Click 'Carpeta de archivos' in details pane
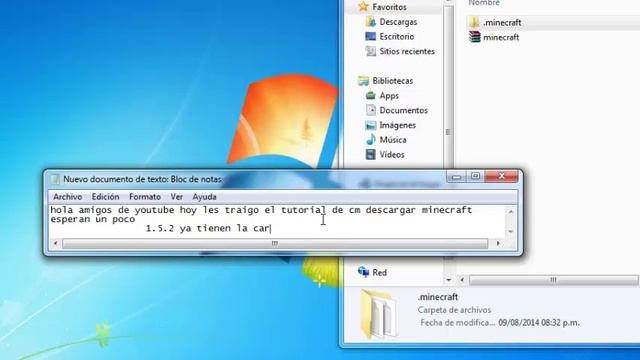This screenshot has height=360, width=640. [454, 310]
